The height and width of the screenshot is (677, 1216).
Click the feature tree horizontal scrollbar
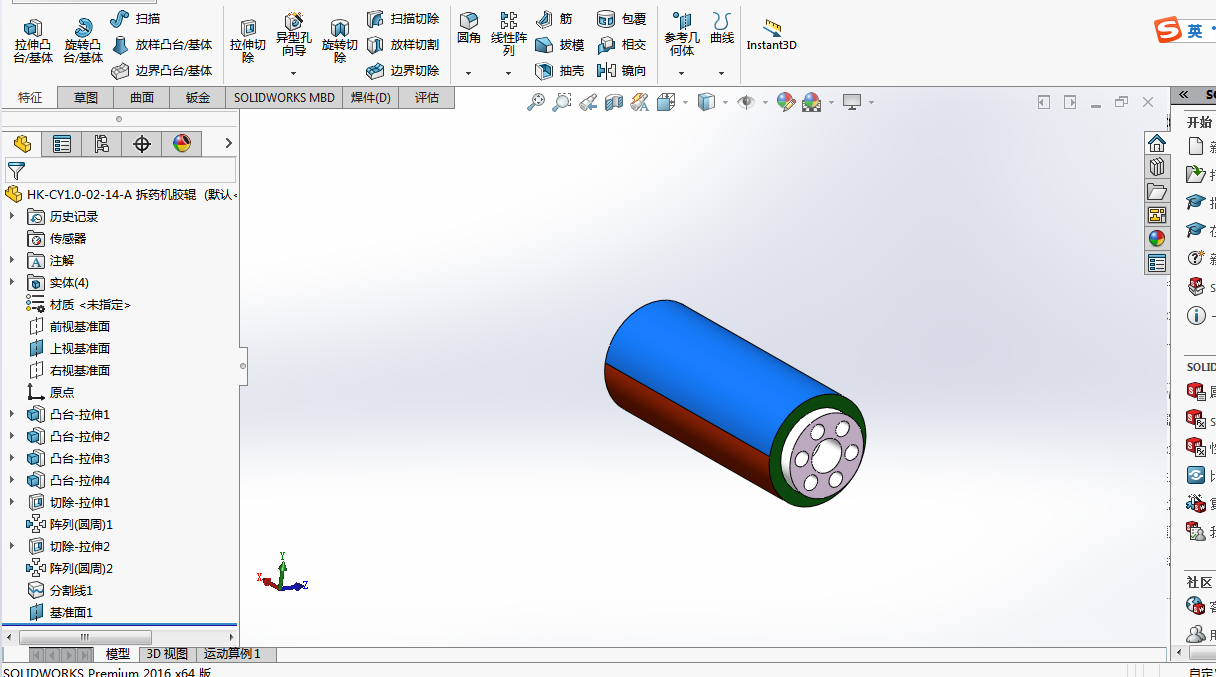(x=85, y=637)
